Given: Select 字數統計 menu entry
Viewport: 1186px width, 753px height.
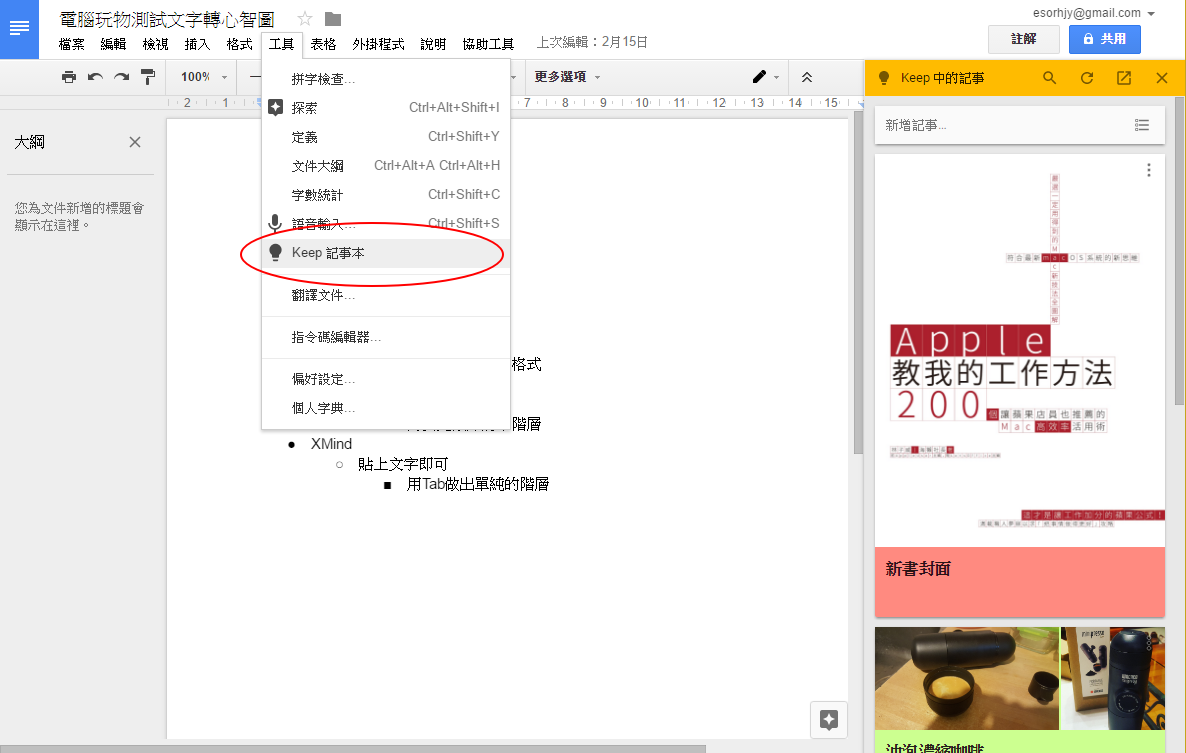Looking at the screenshot, I should pyautogui.click(x=386, y=195).
